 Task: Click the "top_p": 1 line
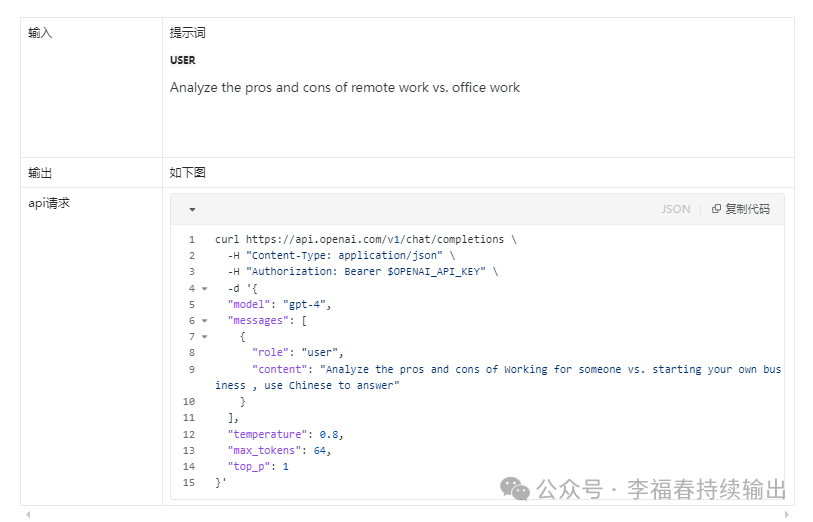point(258,467)
